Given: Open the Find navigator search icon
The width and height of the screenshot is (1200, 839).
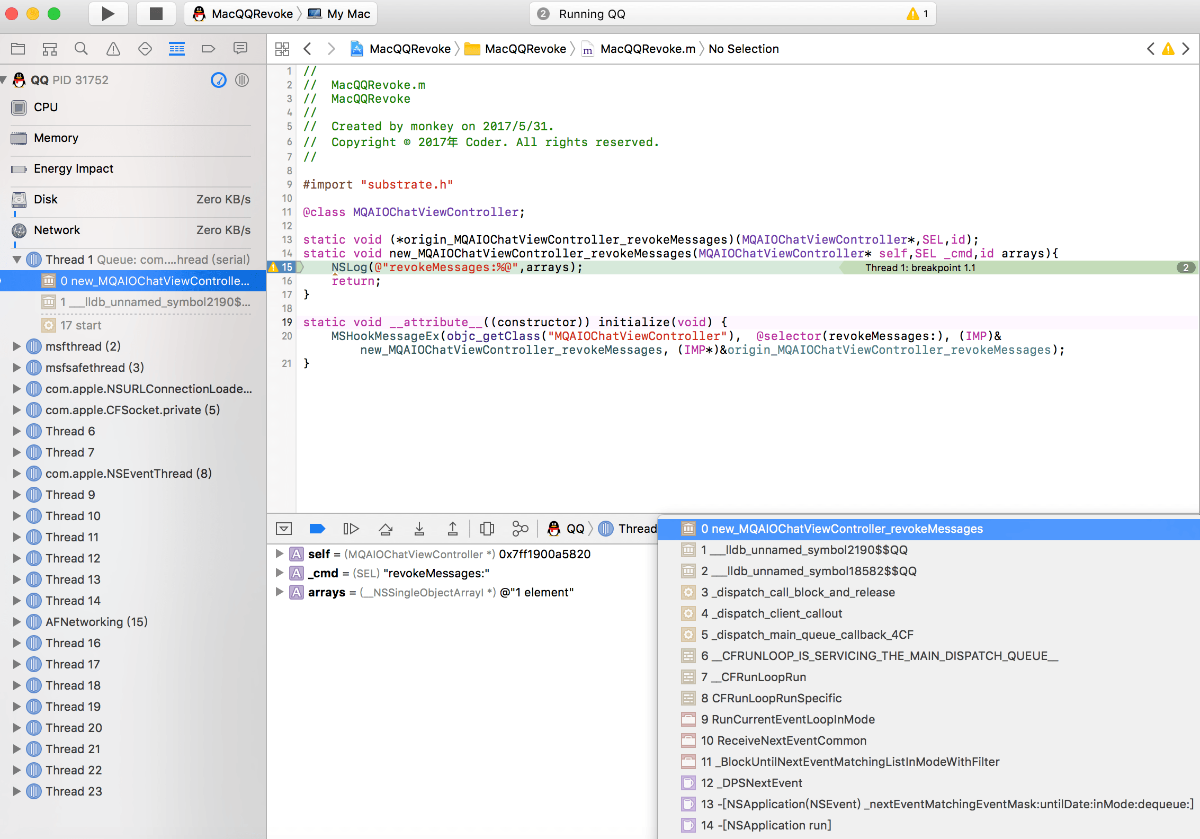Looking at the screenshot, I should (x=81, y=49).
